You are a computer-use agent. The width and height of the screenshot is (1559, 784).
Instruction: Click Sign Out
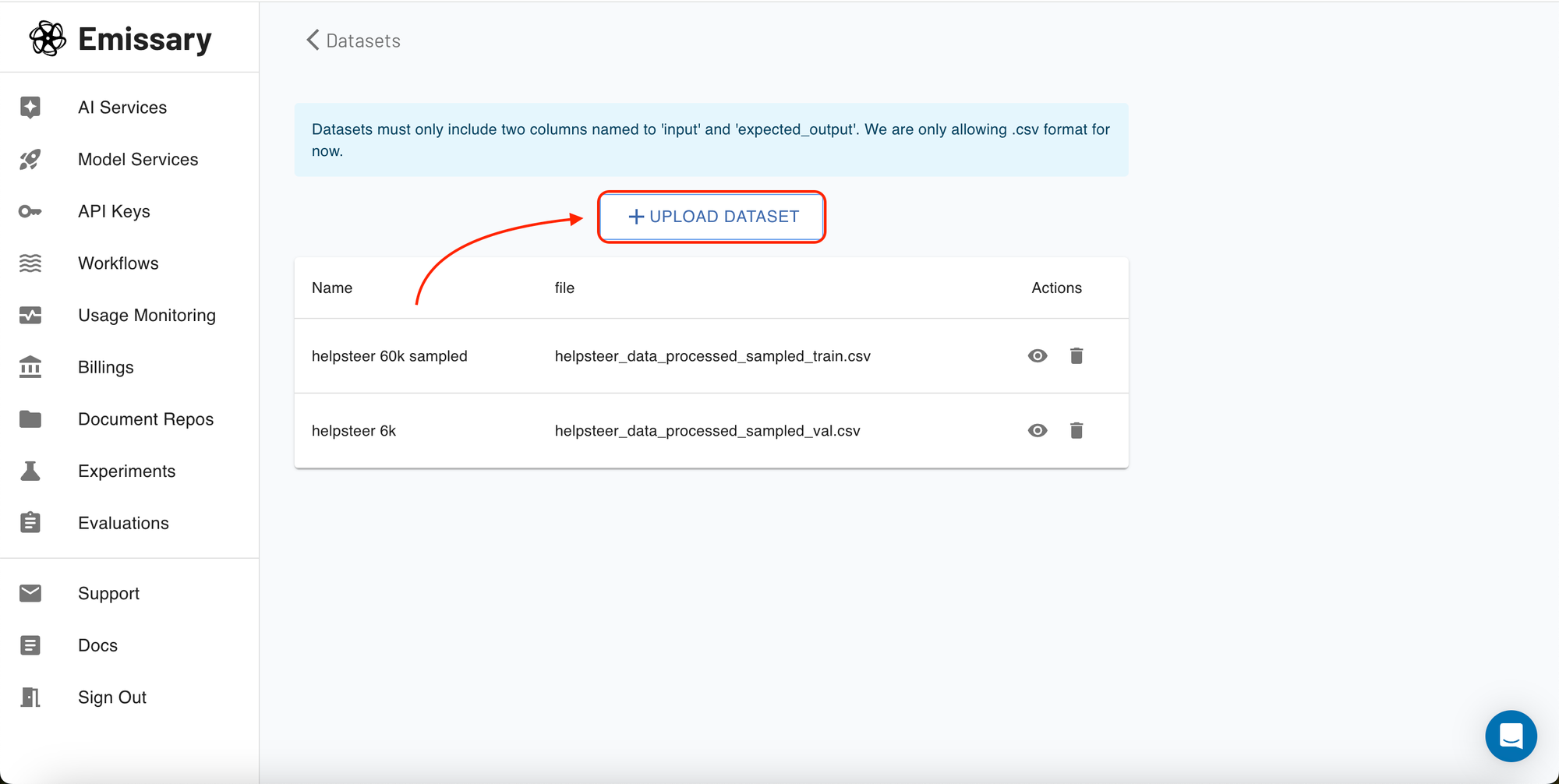tap(129, 697)
